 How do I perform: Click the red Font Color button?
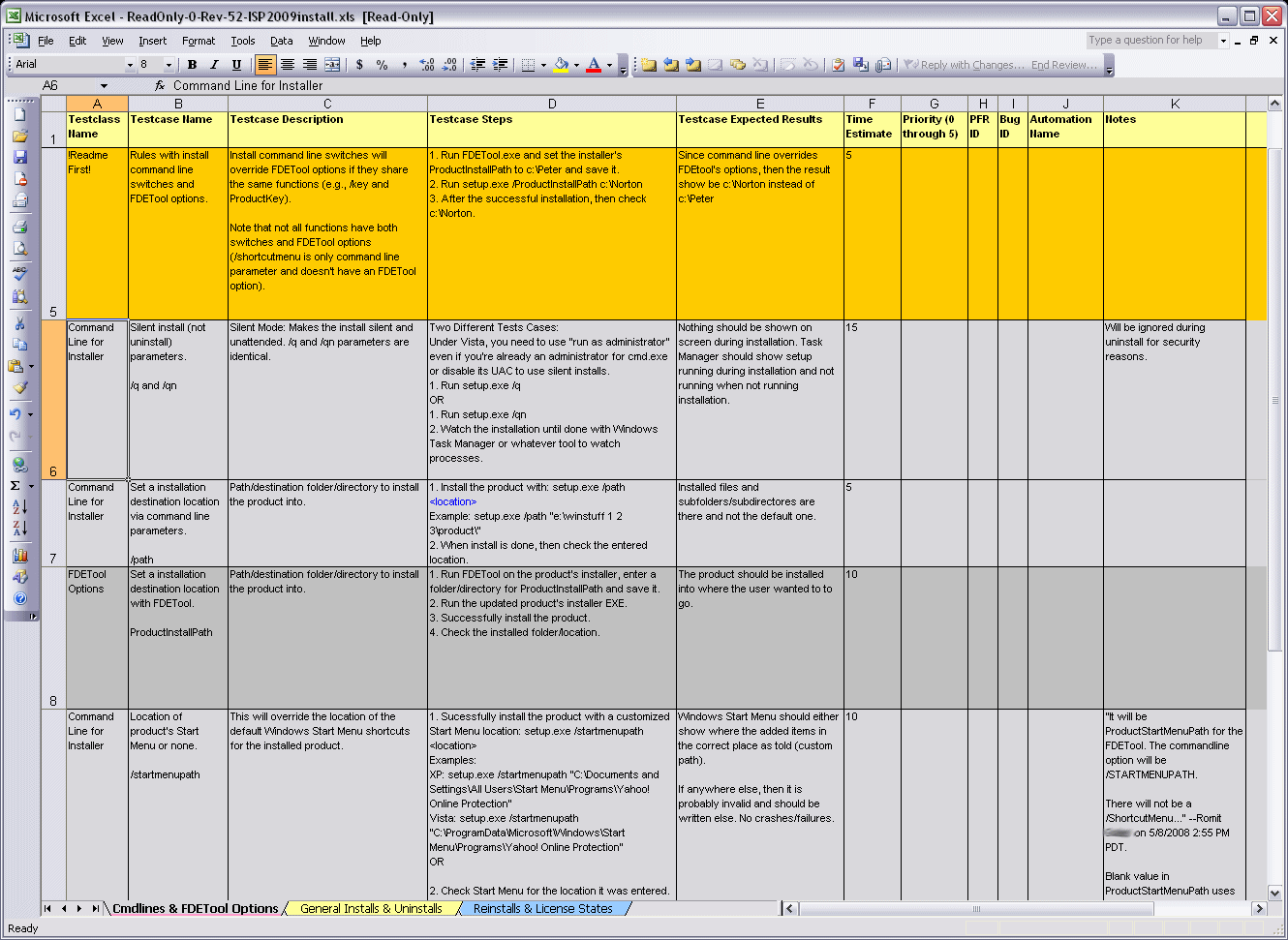click(594, 65)
